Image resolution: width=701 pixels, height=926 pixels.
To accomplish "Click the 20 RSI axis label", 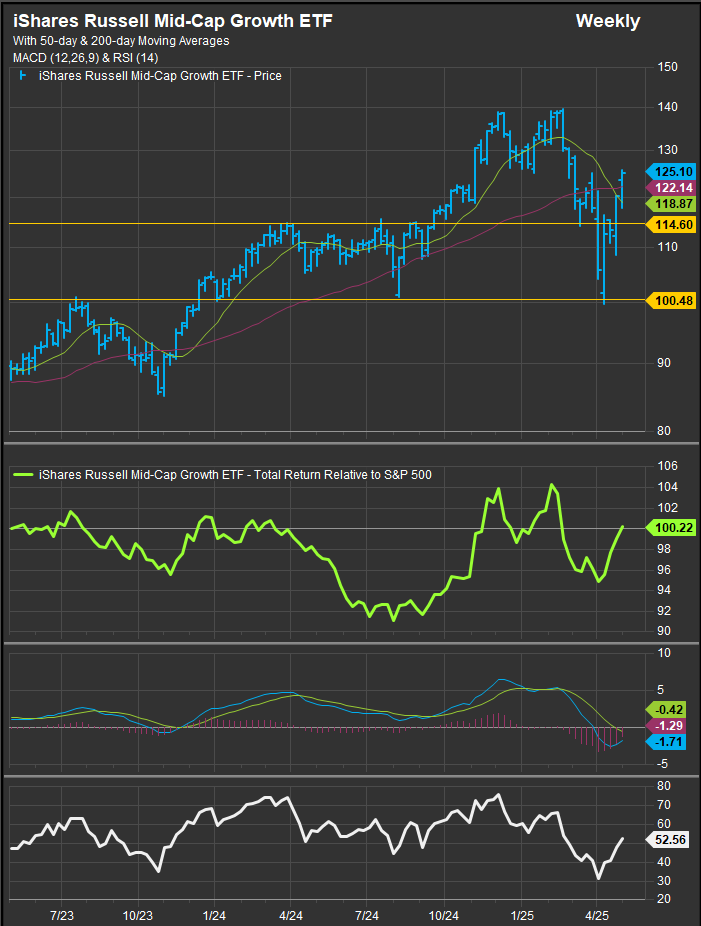I will [x=664, y=899].
